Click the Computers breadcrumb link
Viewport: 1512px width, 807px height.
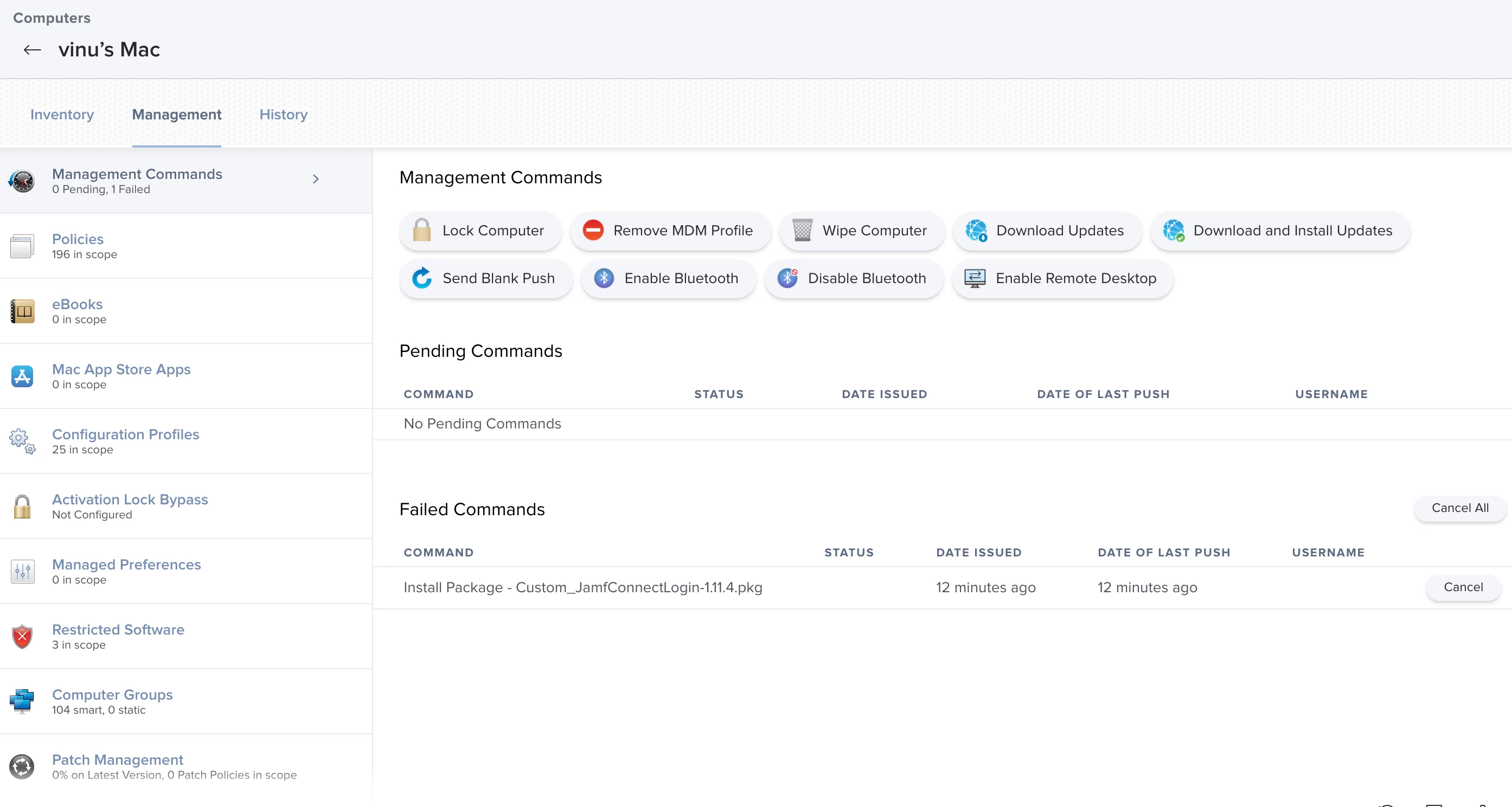pos(52,18)
